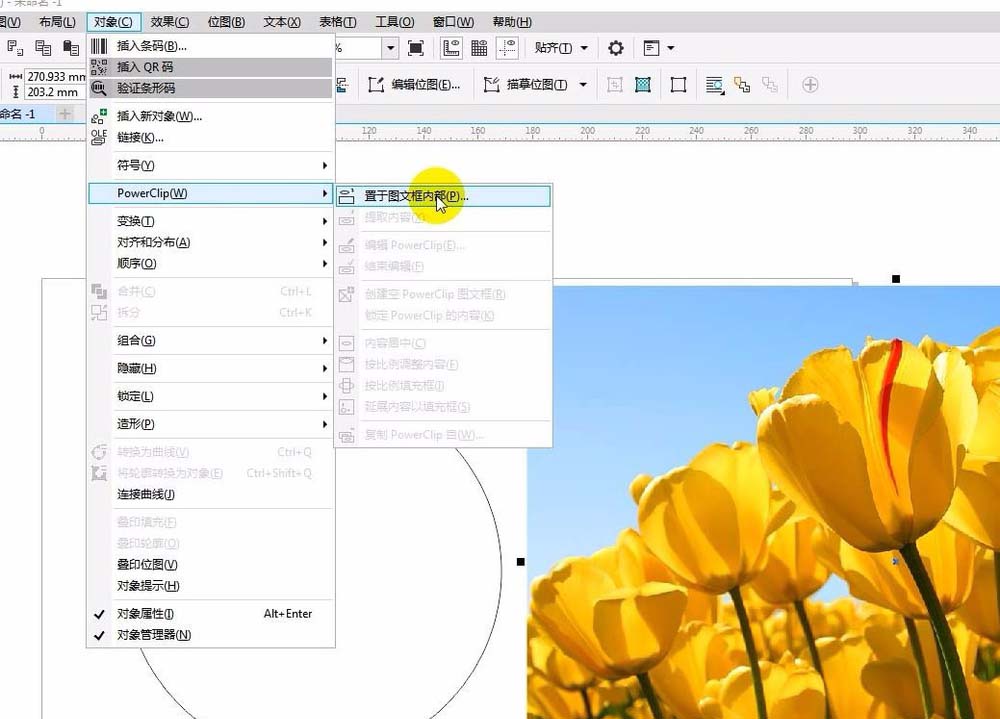1000x719 pixels.
Task: Click the 描摹位图 button
Action: coord(526,85)
